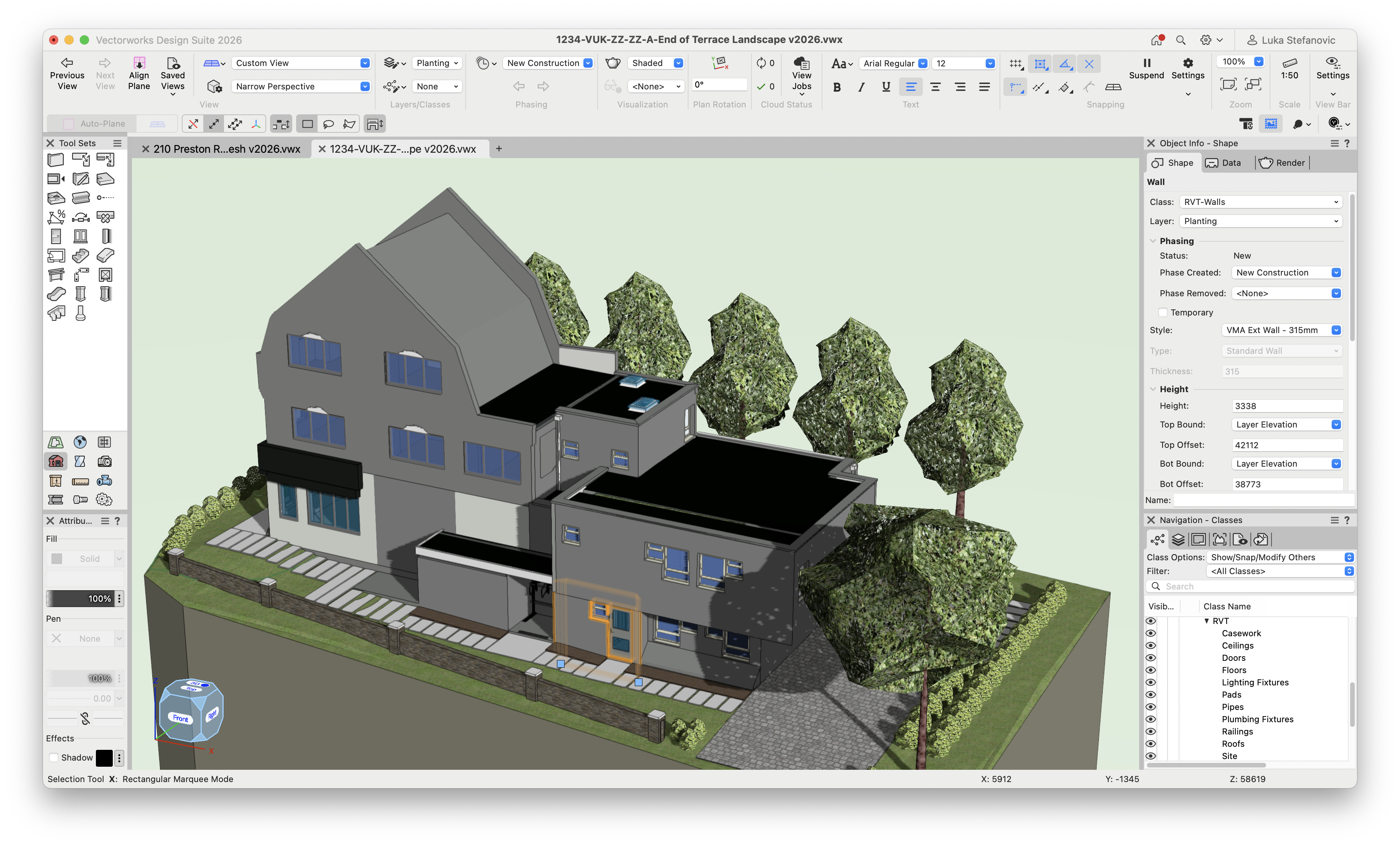Toggle Bold text formatting
This screenshot has width=1400, height=845.
pos(837,87)
